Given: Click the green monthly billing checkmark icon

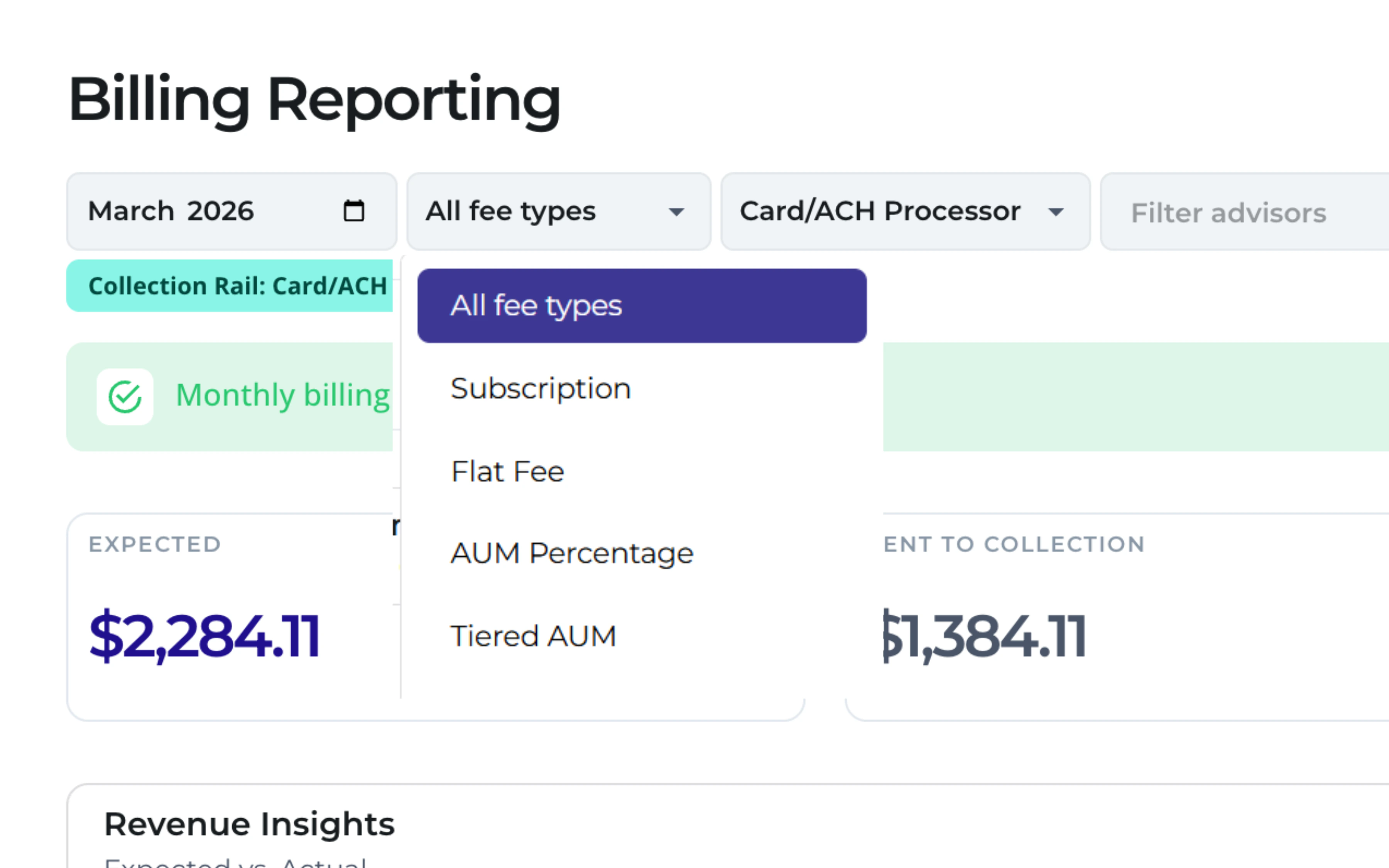Looking at the screenshot, I should 126,395.
